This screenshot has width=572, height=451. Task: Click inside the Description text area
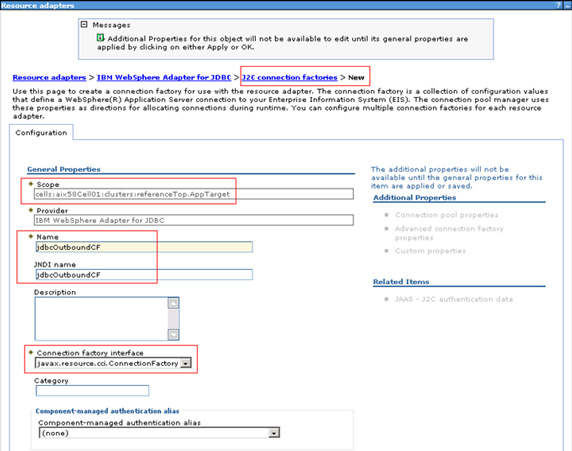(x=101, y=319)
